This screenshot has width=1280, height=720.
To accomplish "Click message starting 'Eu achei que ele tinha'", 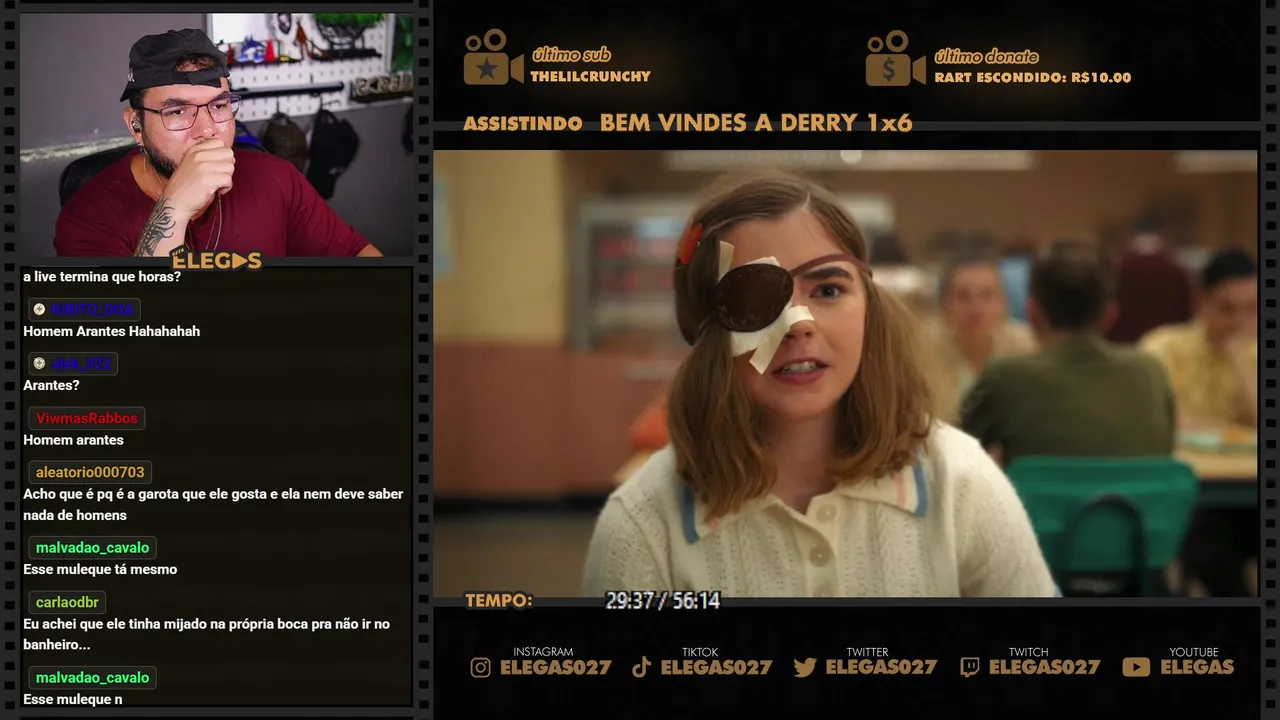I will 207,634.
